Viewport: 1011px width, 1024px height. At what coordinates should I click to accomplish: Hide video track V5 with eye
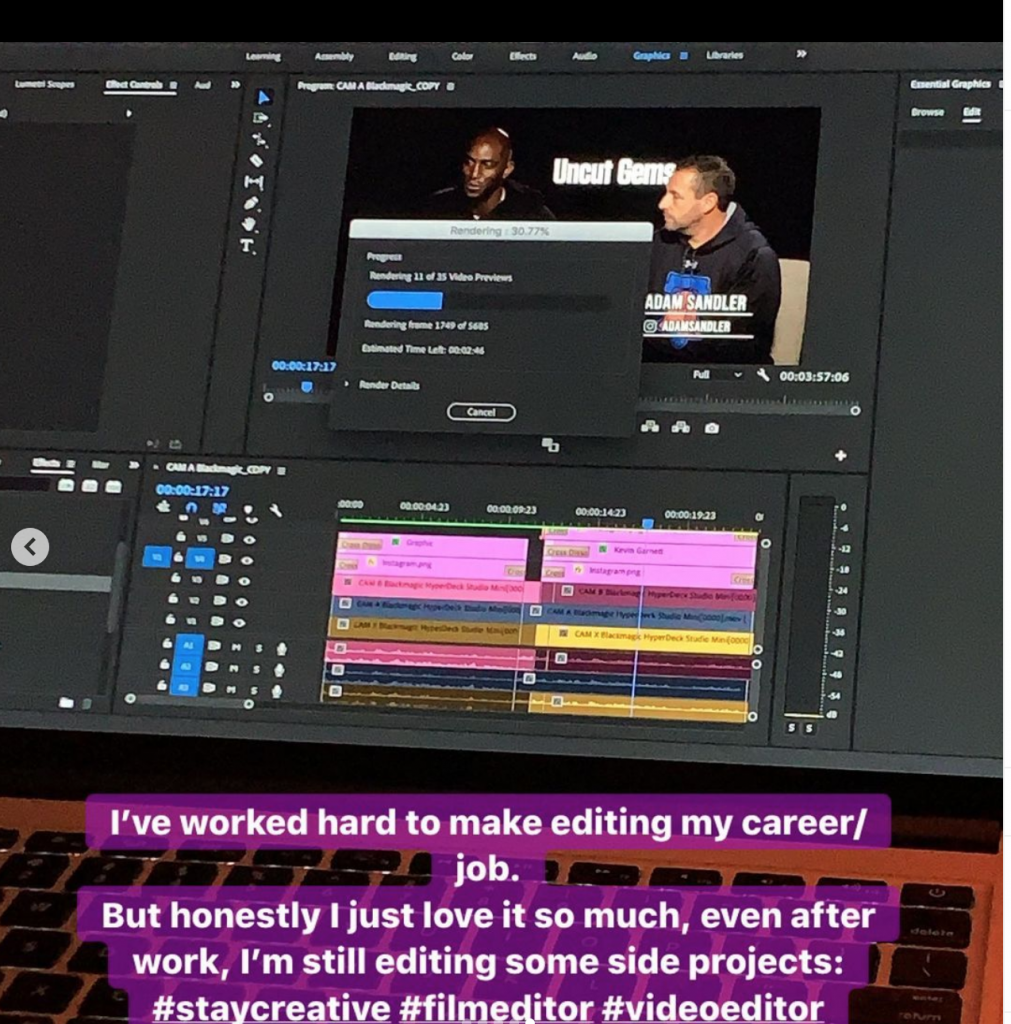pos(249,540)
